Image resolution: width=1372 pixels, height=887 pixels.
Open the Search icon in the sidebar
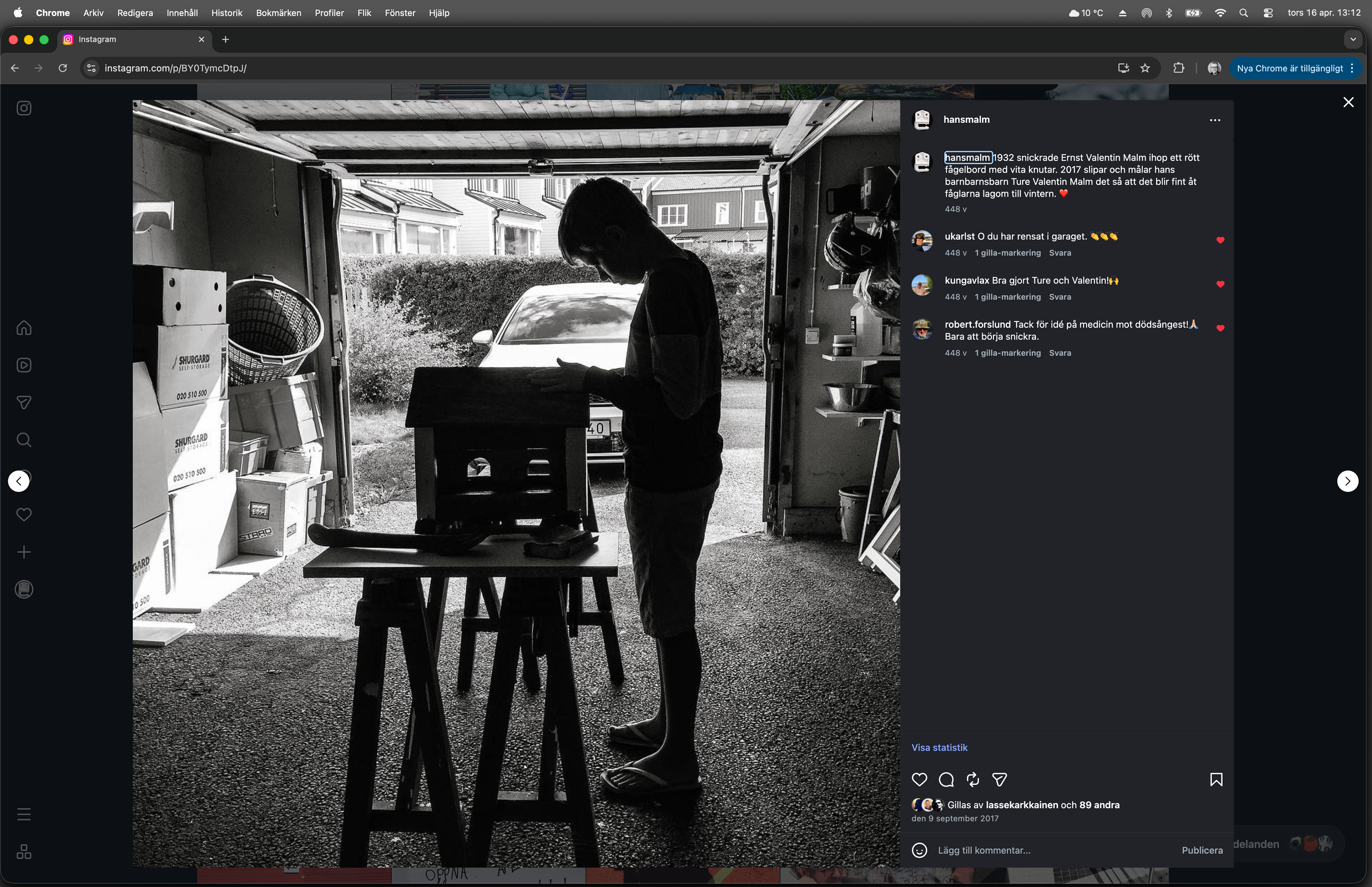point(24,440)
